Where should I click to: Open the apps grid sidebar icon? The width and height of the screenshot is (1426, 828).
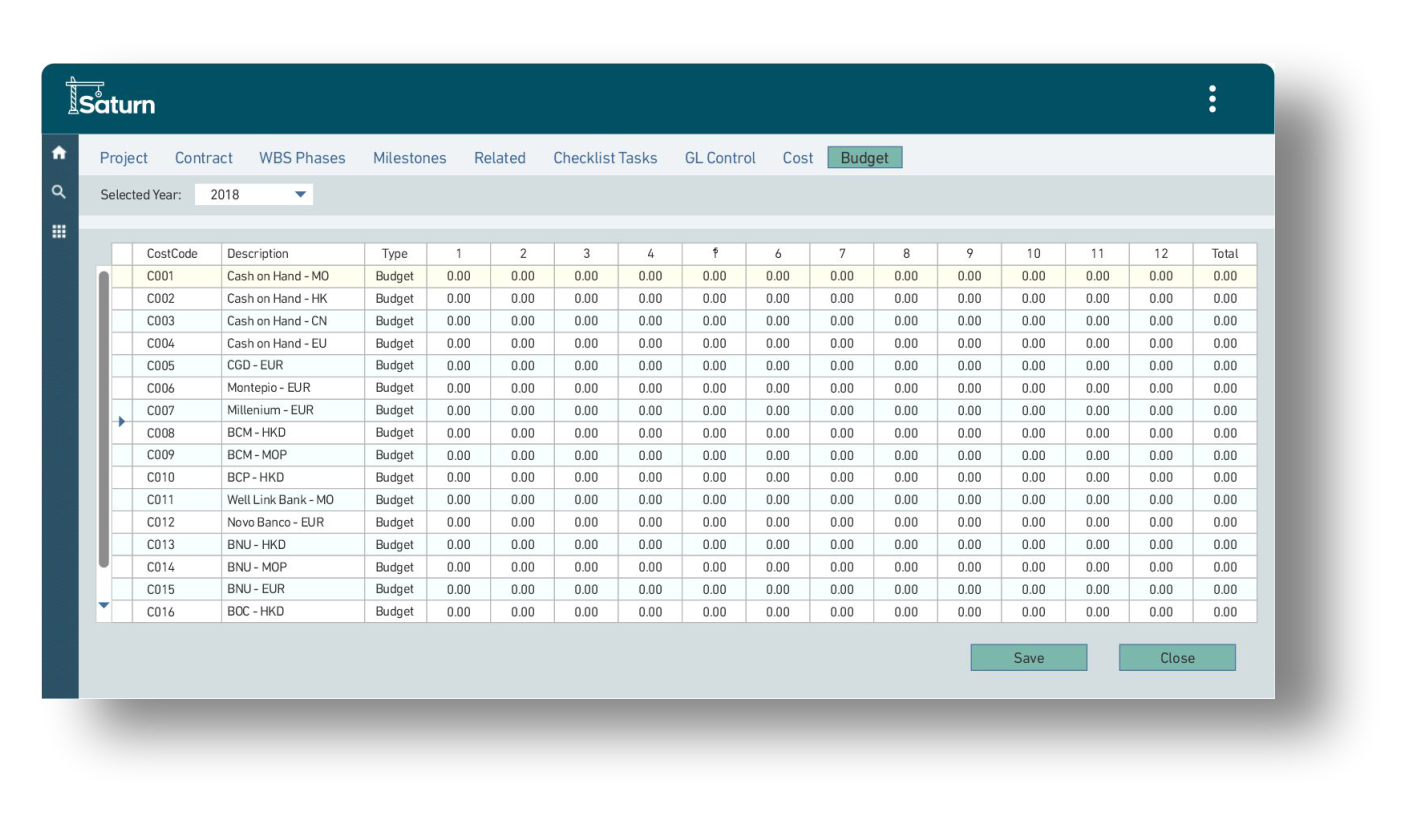(x=59, y=231)
